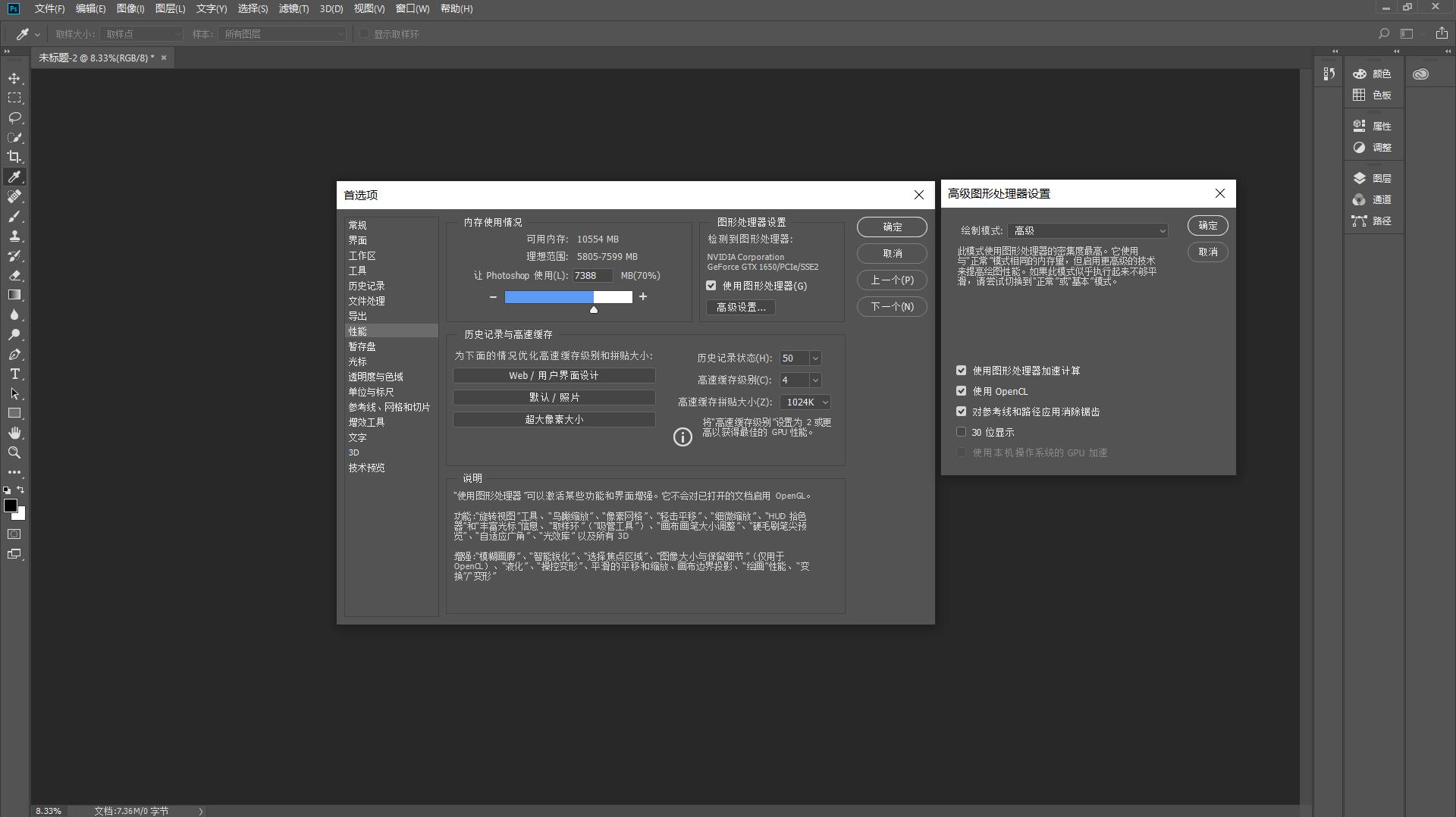1456x817 pixels.
Task: Toggle 使用图形处理器(G) checkbox
Action: coord(711,286)
